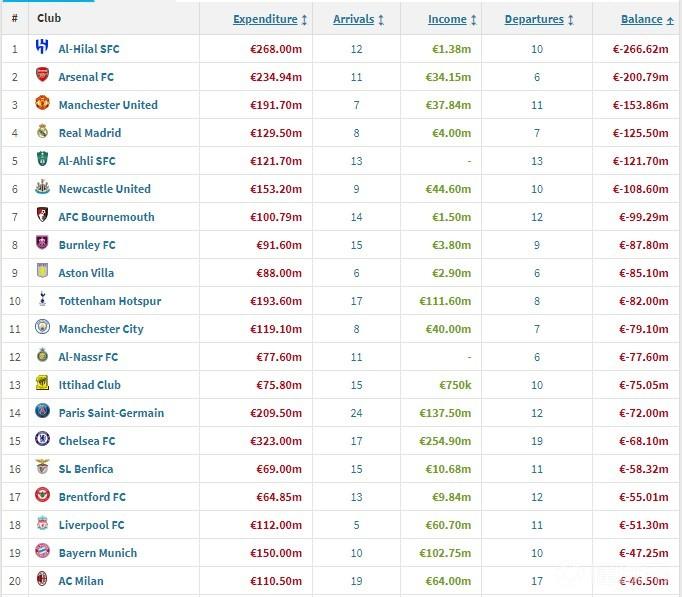Click the Newcastle United crest icon
682x597 pixels.
42,188
